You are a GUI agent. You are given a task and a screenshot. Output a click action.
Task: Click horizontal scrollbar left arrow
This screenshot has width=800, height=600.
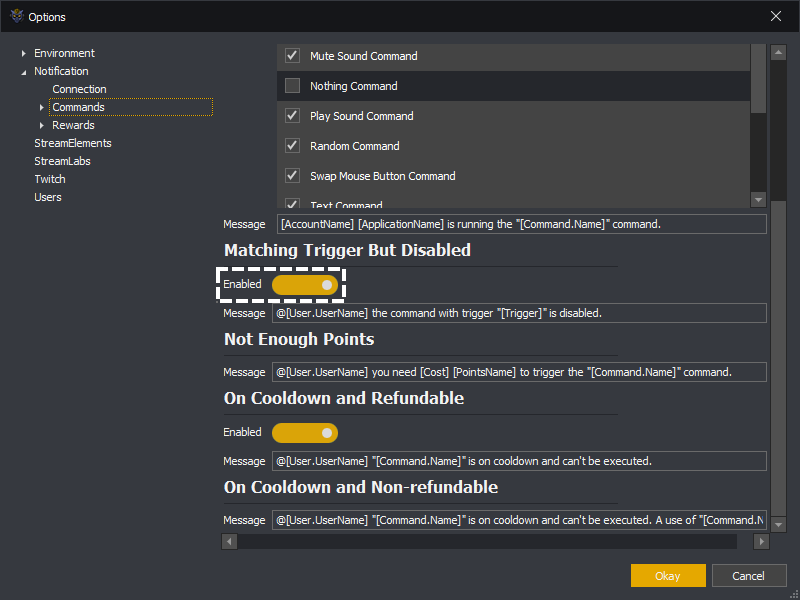[230, 541]
